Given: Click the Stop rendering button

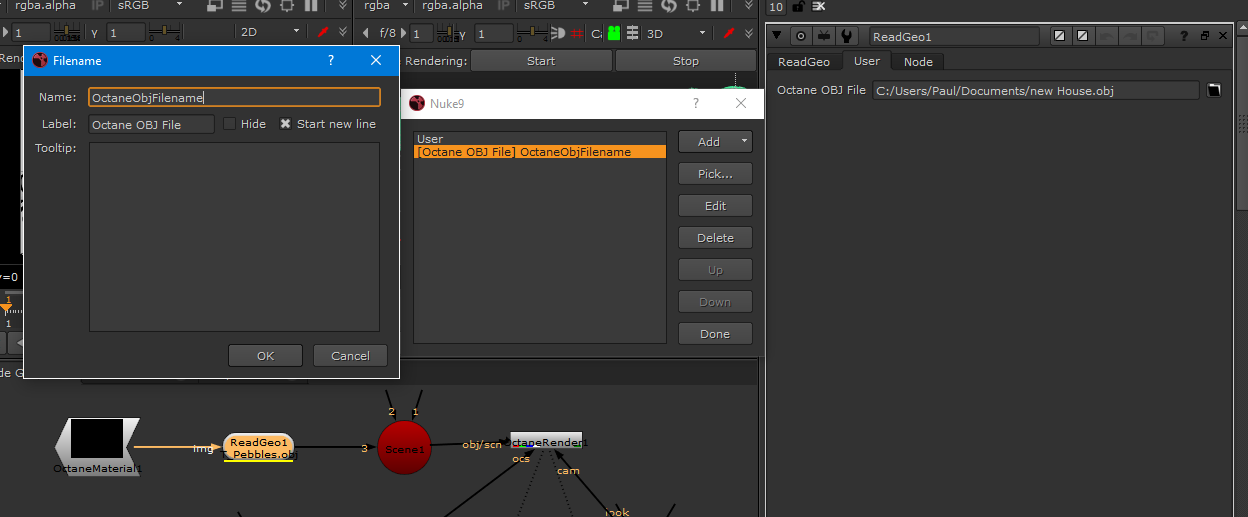Looking at the screenshot, I should coord(686,61).
